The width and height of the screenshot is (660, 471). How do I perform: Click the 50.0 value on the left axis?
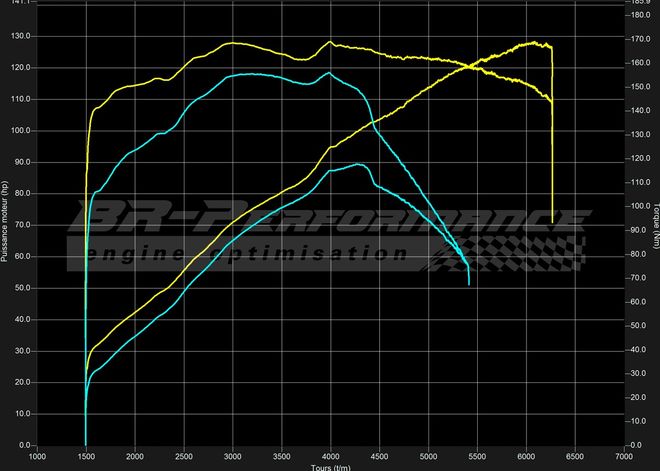(x=21, y=288)
